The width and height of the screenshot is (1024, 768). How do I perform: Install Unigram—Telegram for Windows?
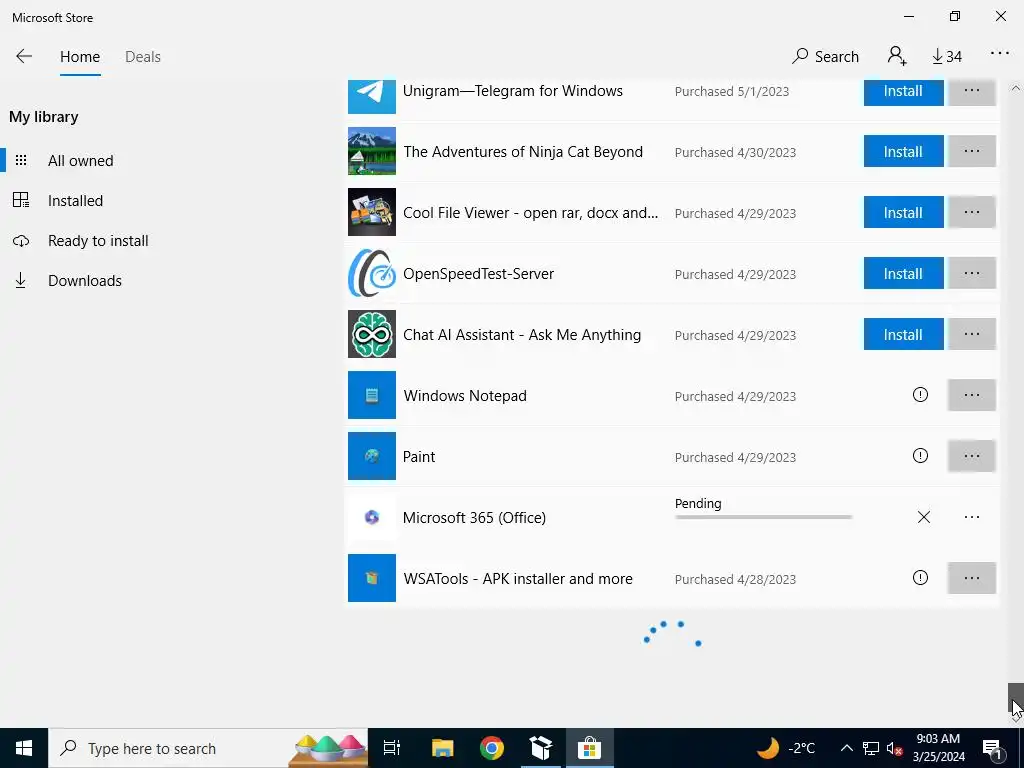coord(903,92)
